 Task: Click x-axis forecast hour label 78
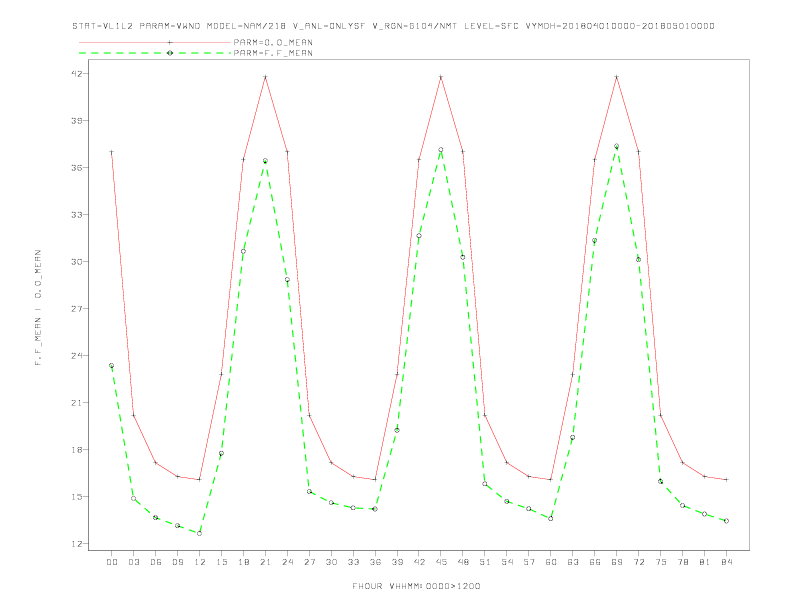[682, 562]
